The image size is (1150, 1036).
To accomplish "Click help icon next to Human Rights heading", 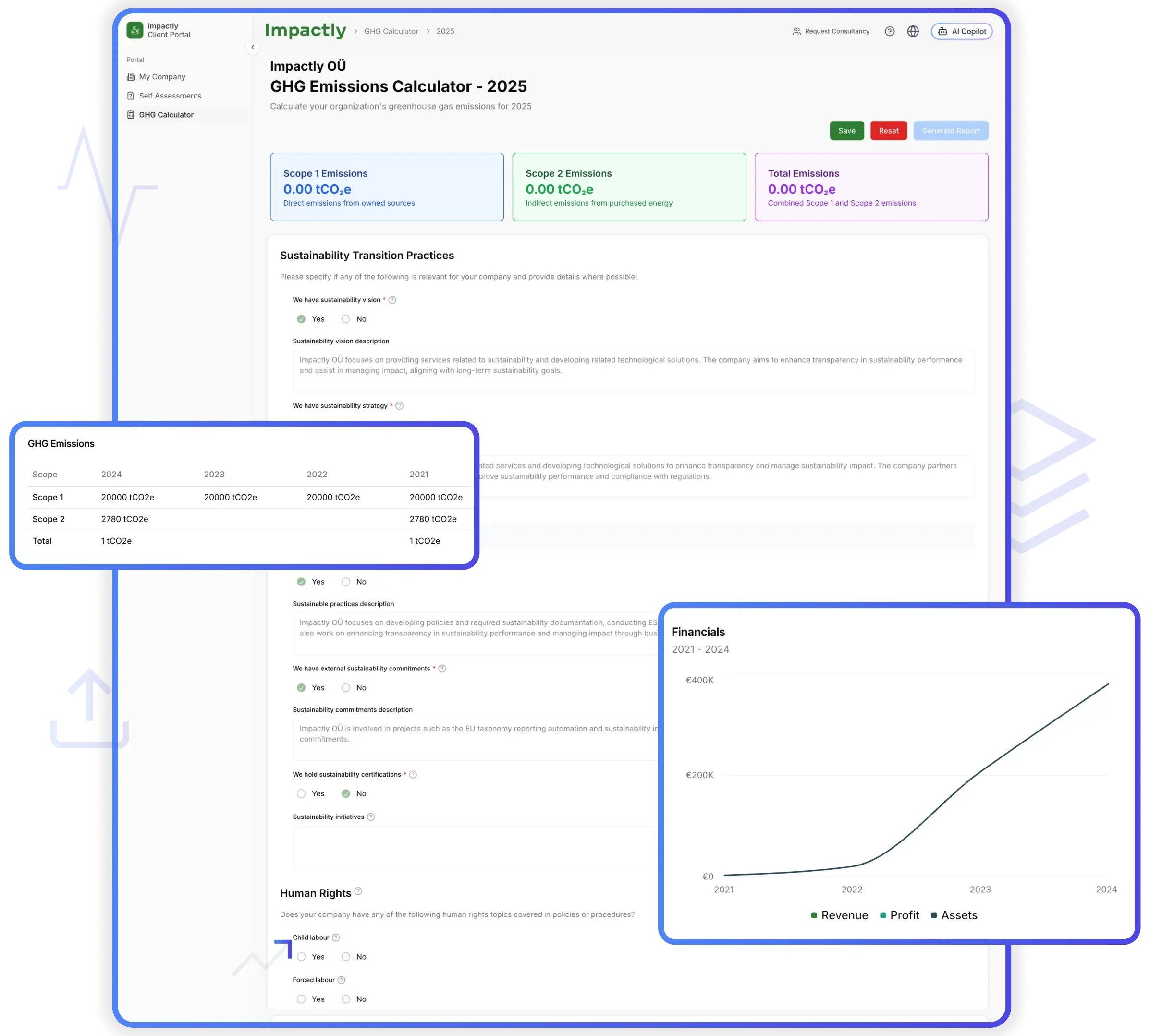I will [x=358, y=891].
